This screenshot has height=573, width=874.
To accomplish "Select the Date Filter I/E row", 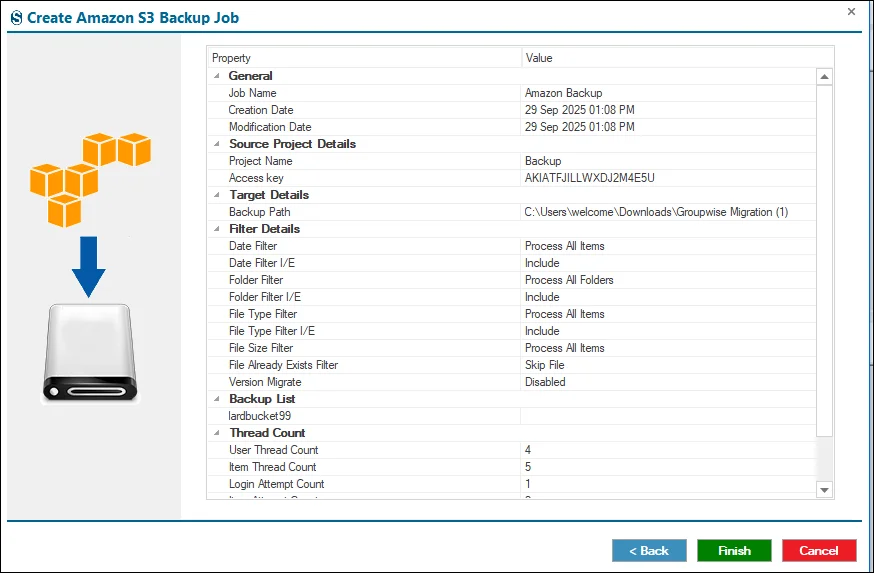I will (511, 263).
